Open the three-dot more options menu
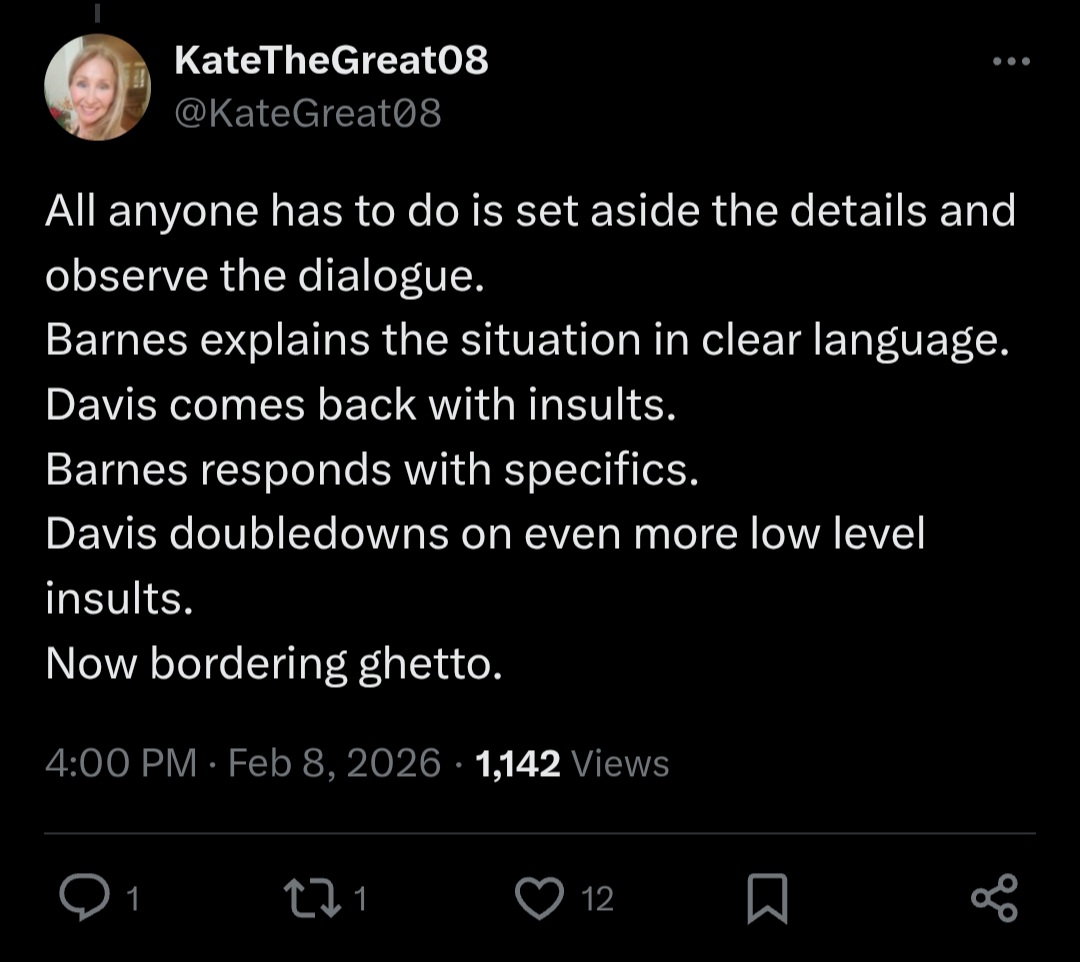The width and height of the screenshot is (1080, 962). tap(1010, 62)
